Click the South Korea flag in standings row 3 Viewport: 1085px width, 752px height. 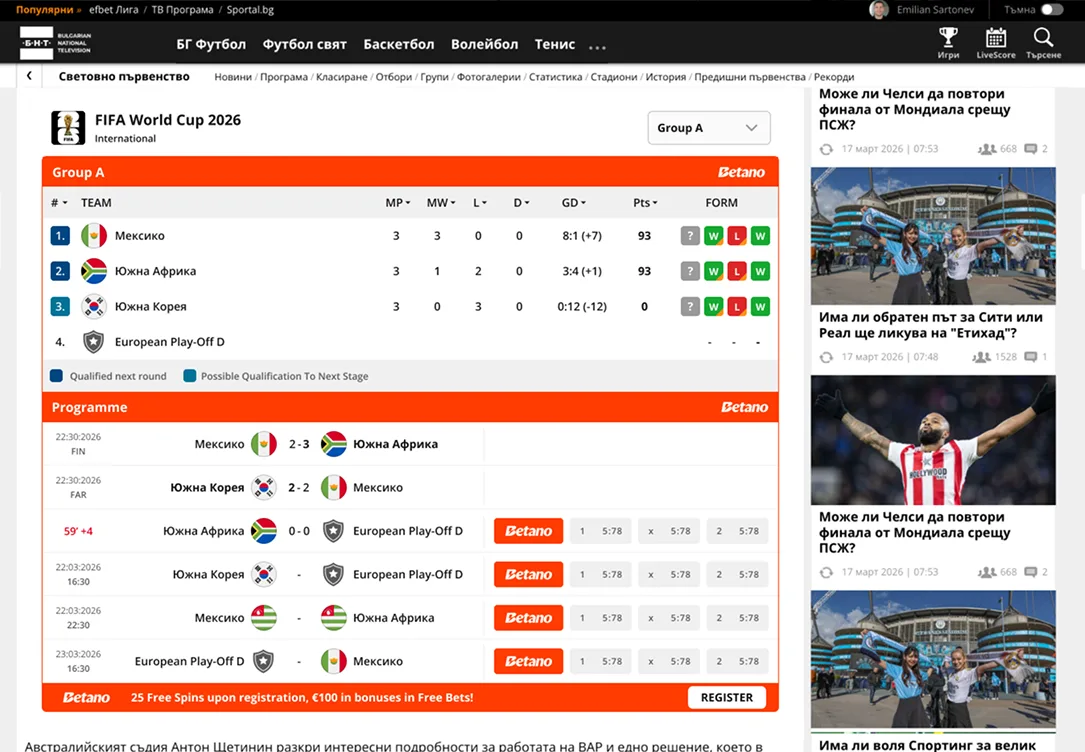pos(94,306)
